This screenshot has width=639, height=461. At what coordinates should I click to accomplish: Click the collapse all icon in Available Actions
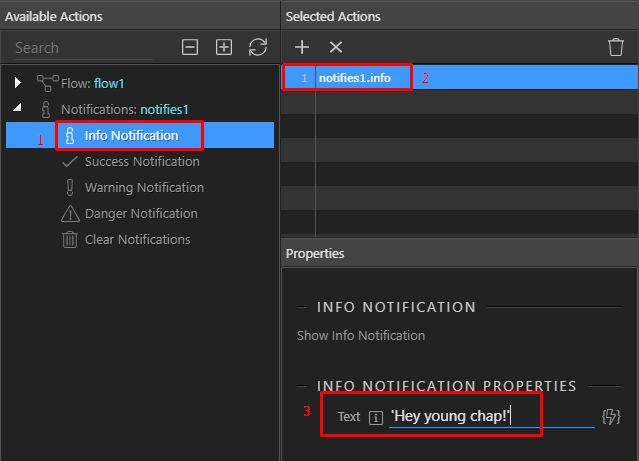click(190, 47)
